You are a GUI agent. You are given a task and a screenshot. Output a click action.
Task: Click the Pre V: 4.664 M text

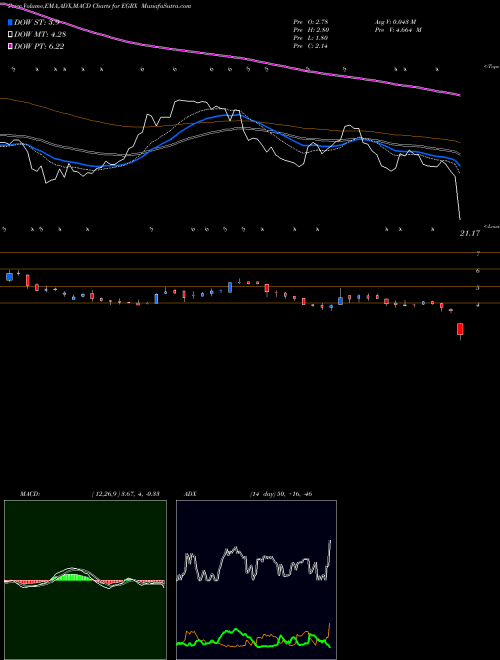[x=398, y=30]
